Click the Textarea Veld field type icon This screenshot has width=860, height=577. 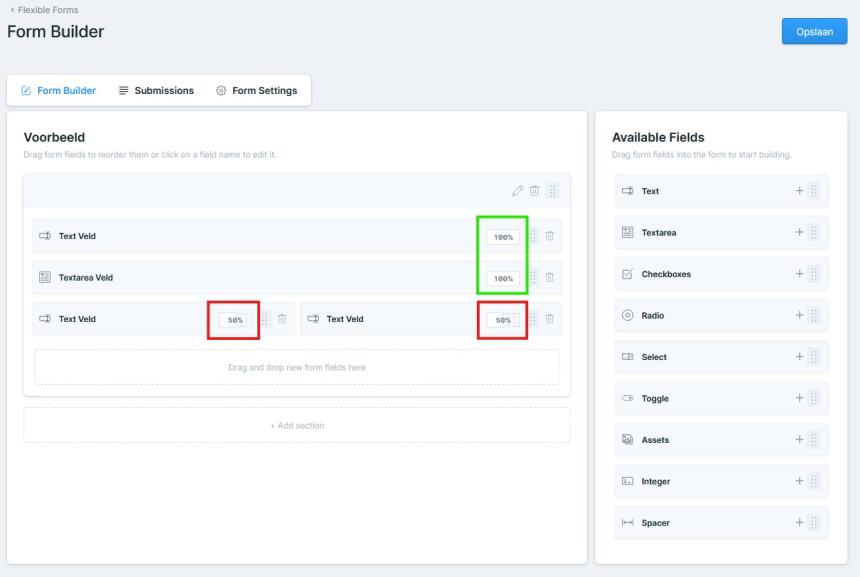click(x=45, y=278)
